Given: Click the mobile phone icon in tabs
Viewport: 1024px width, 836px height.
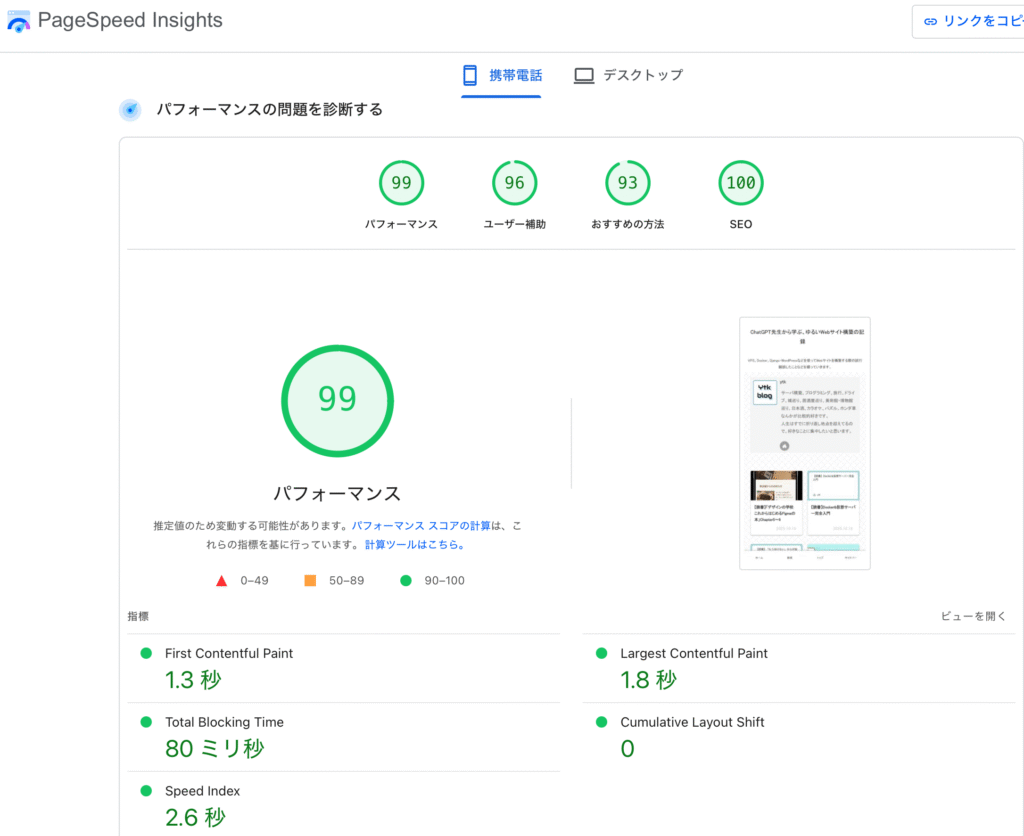Looking at the screenshot, I should 469,75.
